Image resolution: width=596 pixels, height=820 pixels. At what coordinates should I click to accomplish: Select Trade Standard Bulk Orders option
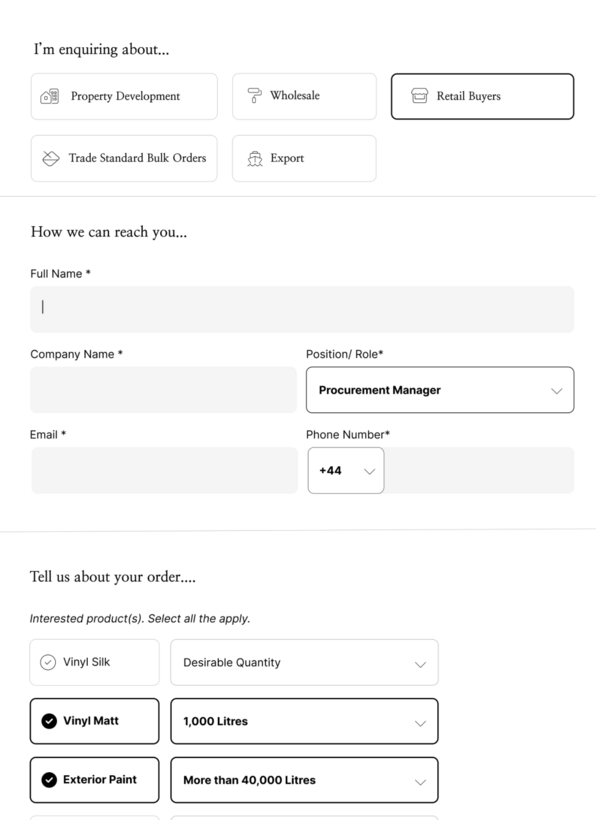124,158
